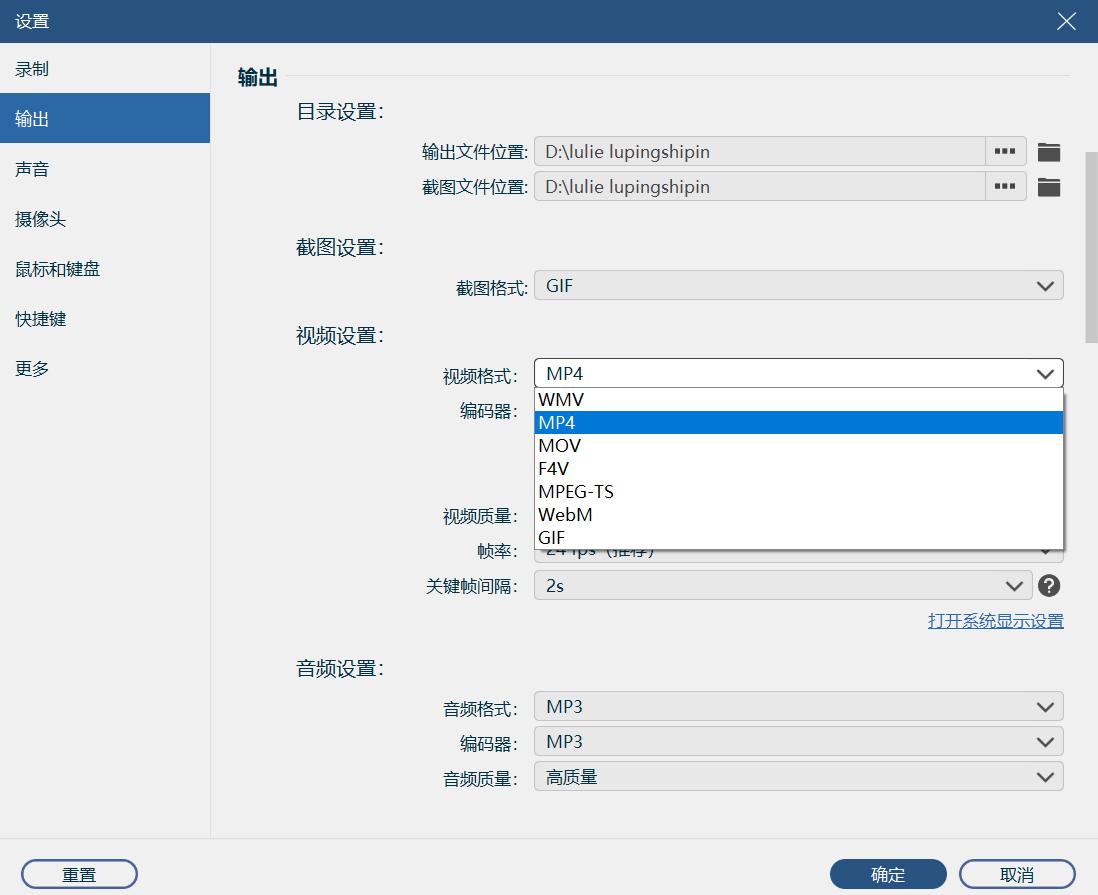Click the help icon next to 关键帧间隔

[1049, 585]
